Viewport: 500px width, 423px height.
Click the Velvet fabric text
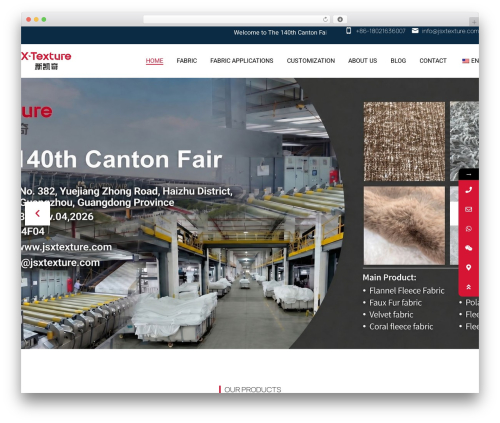tap(391, 315)
